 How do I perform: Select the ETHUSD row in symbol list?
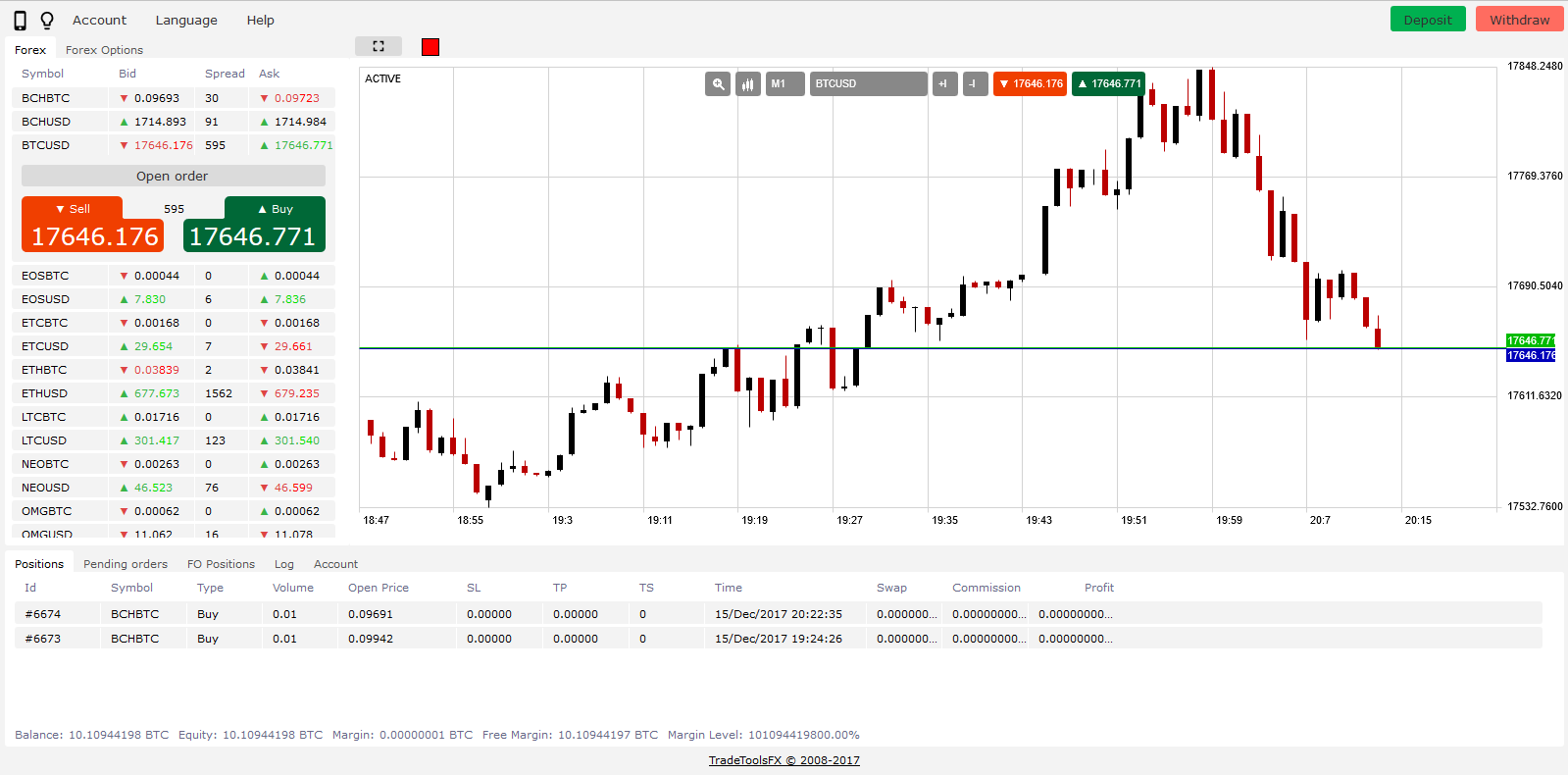[45, 393]
